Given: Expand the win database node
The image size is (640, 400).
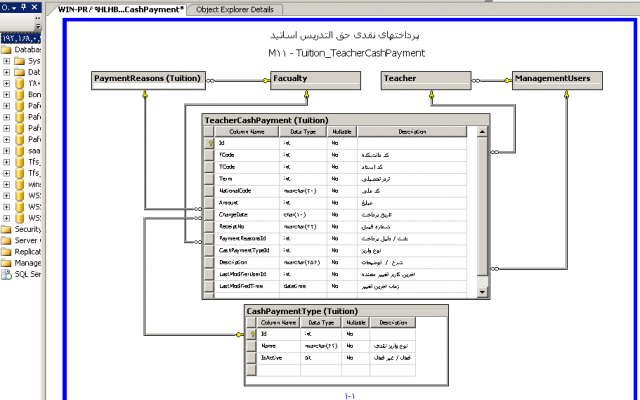Looking at the screenshot, I should [x=7, y=184].
